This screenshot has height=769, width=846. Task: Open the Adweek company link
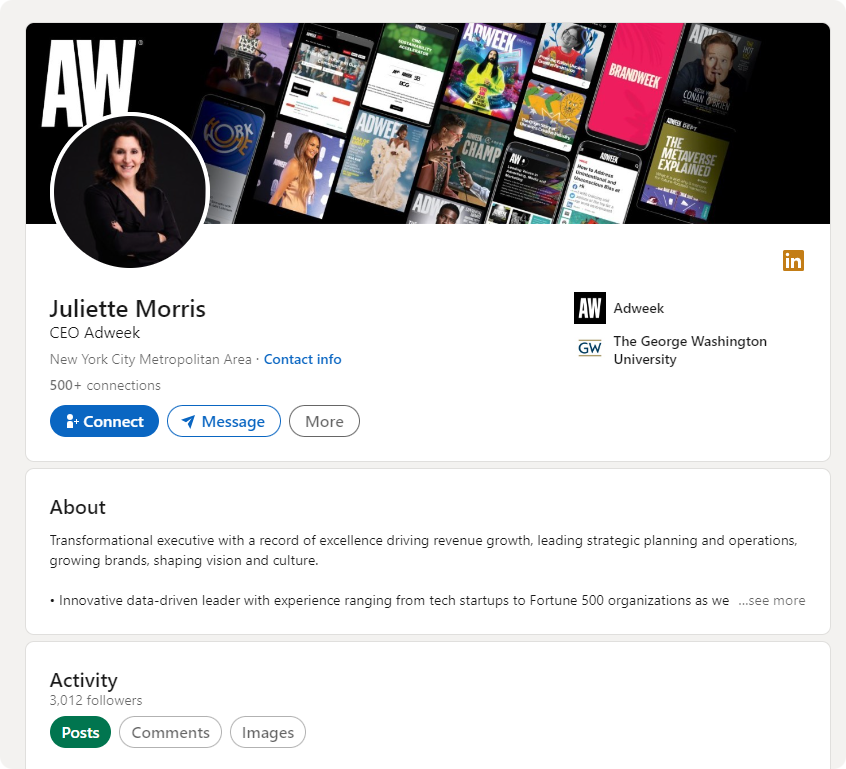click(x=639, y=308)
